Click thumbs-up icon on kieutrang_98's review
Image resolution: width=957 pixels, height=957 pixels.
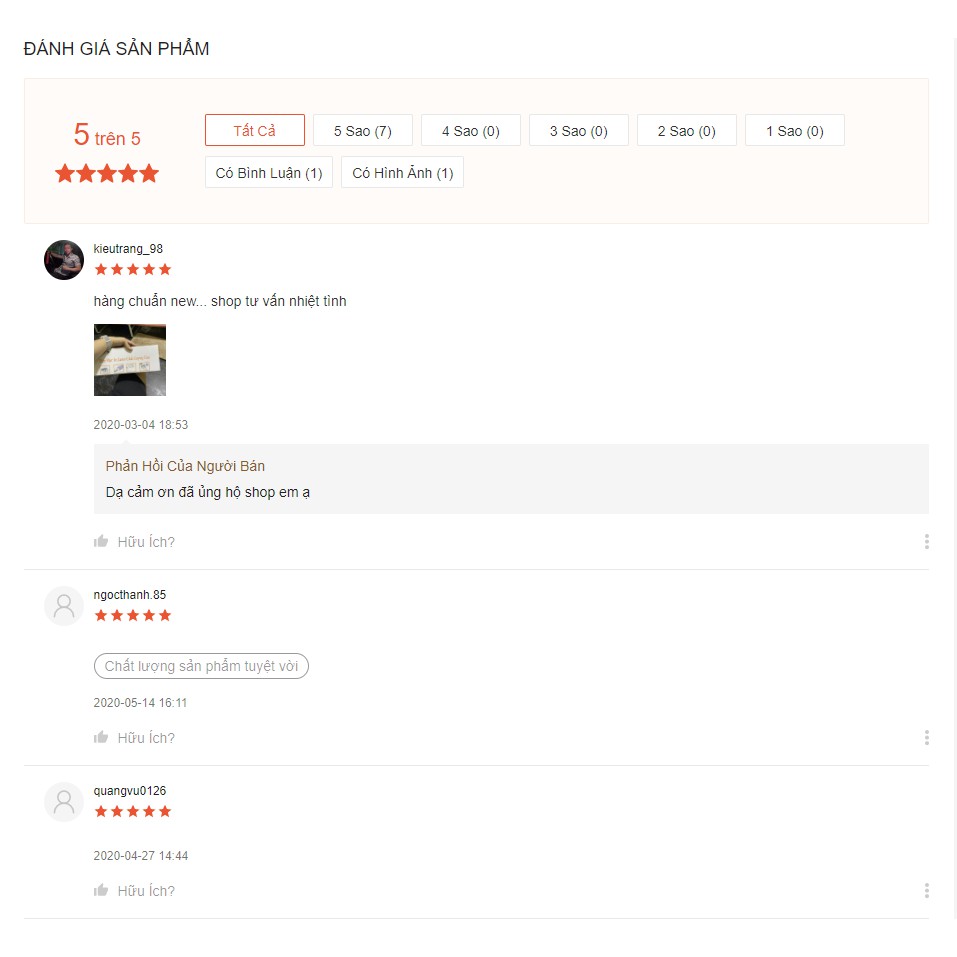point(101,542)
